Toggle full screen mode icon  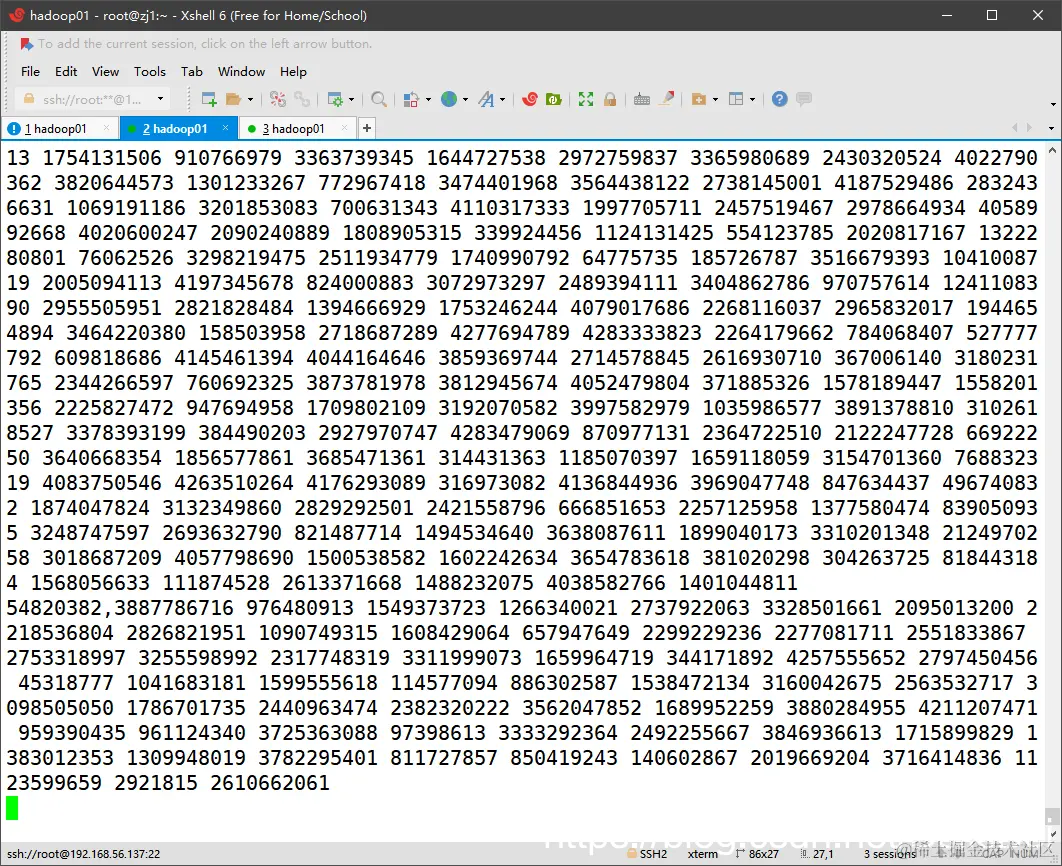point(586,100)
